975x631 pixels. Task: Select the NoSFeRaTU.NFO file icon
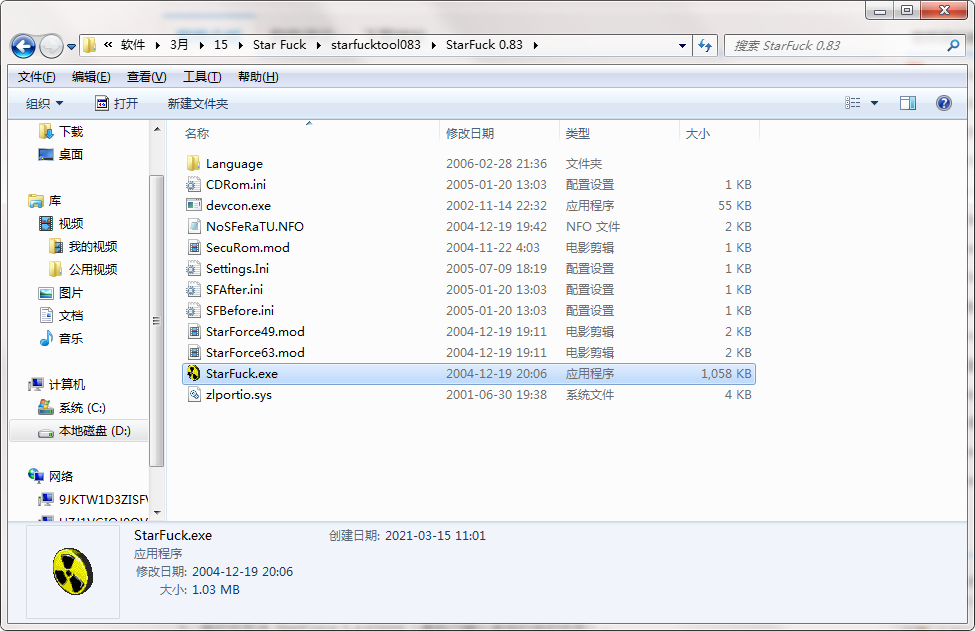[193, 226]
